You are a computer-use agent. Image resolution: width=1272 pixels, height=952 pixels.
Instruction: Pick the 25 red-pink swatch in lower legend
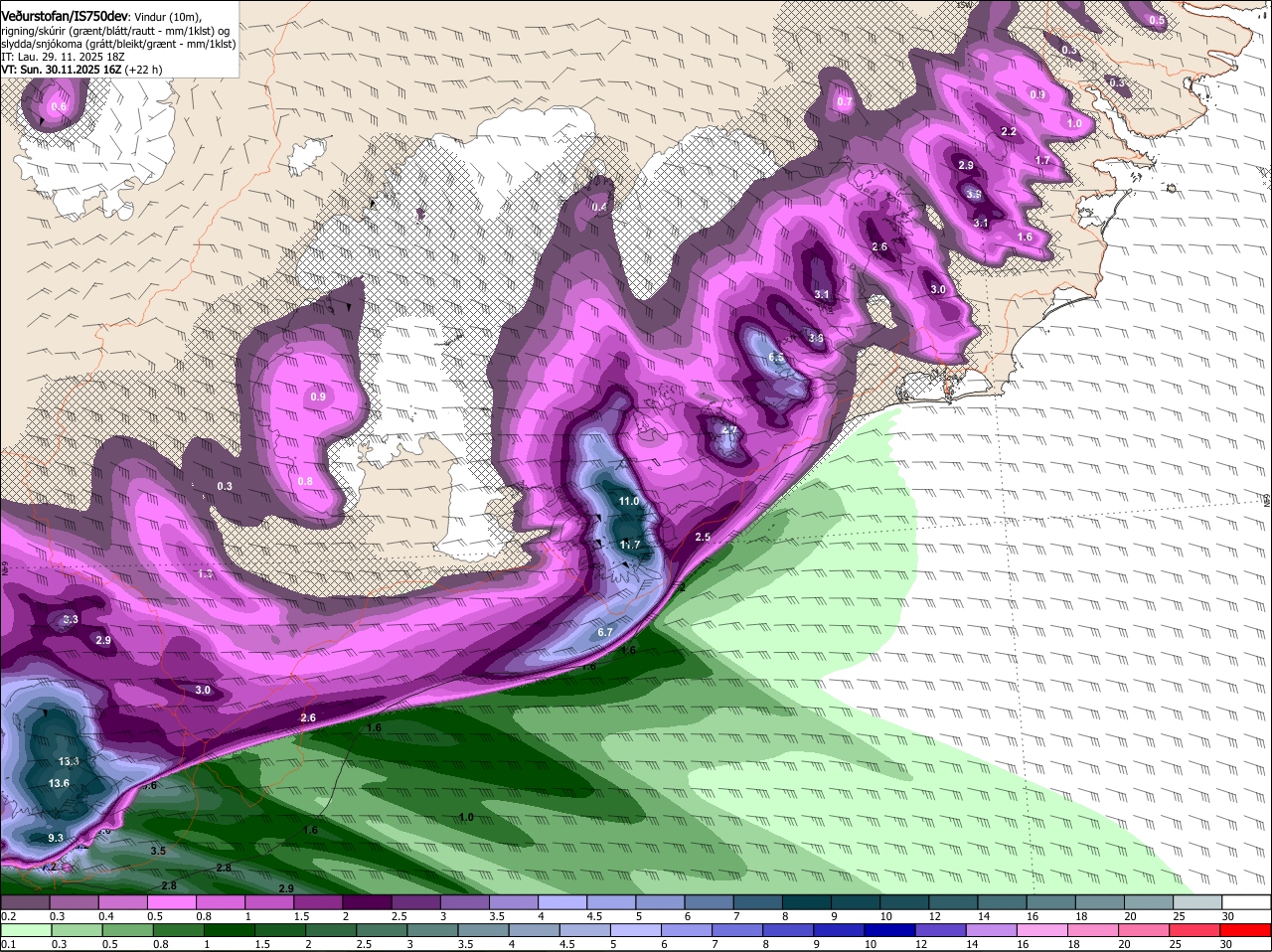pyautogui.click(x=1195, y=930)
